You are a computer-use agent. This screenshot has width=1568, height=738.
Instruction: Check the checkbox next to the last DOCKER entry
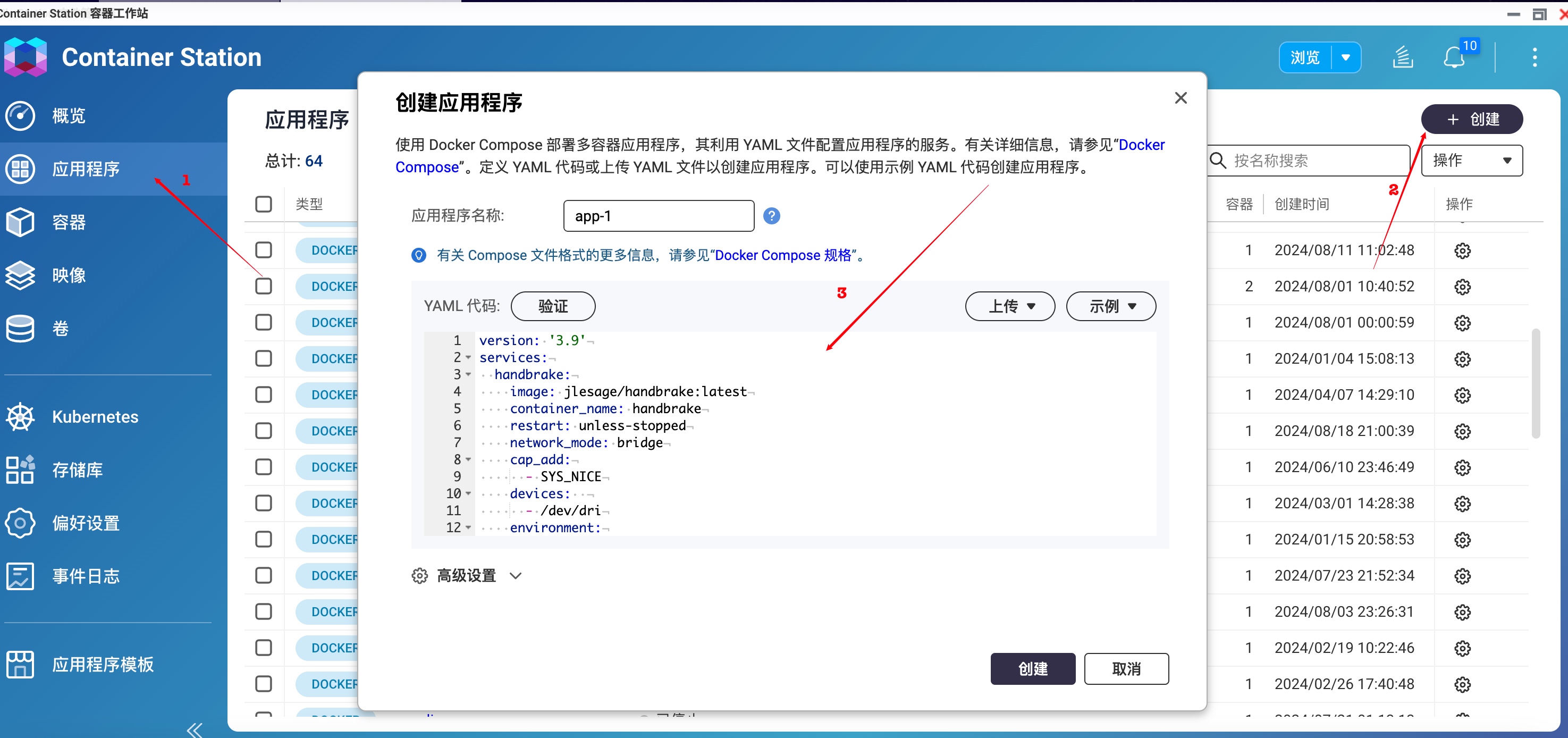click(263, 684)
